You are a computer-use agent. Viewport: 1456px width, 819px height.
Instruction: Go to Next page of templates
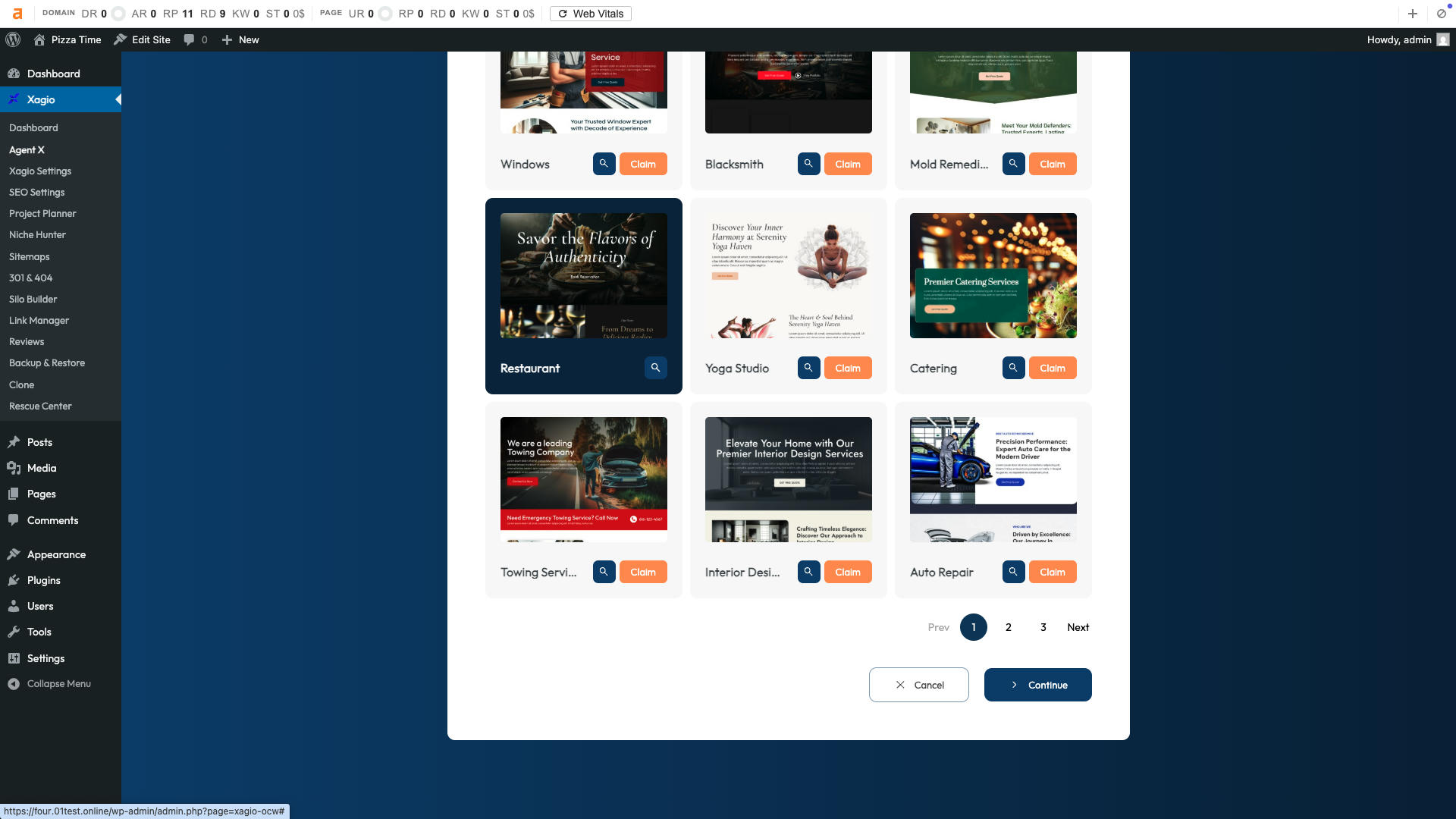point(1078,627)
